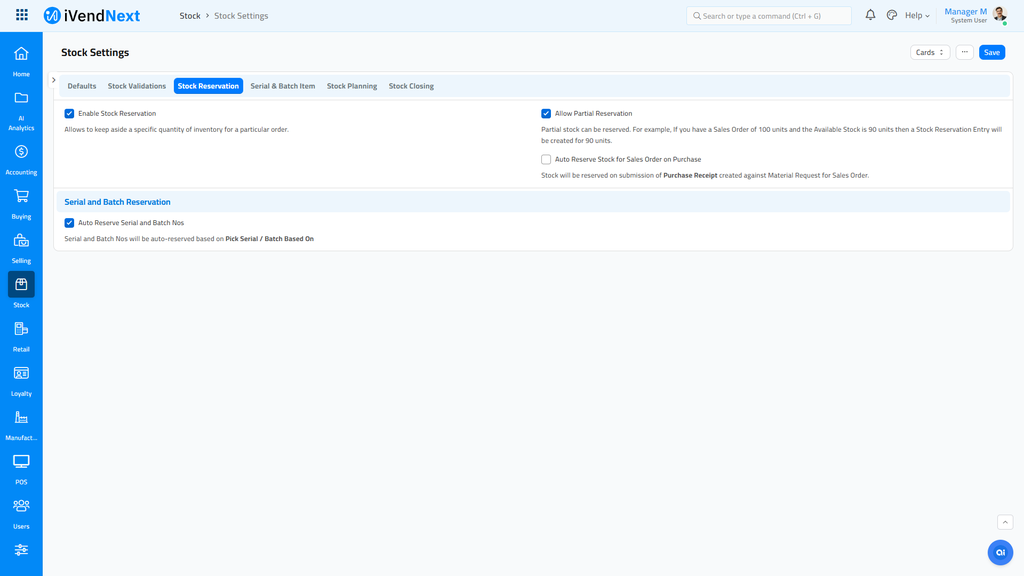Focus the search or command bar
Screen dimensions: 1024x576
click(x=769, y=16)
